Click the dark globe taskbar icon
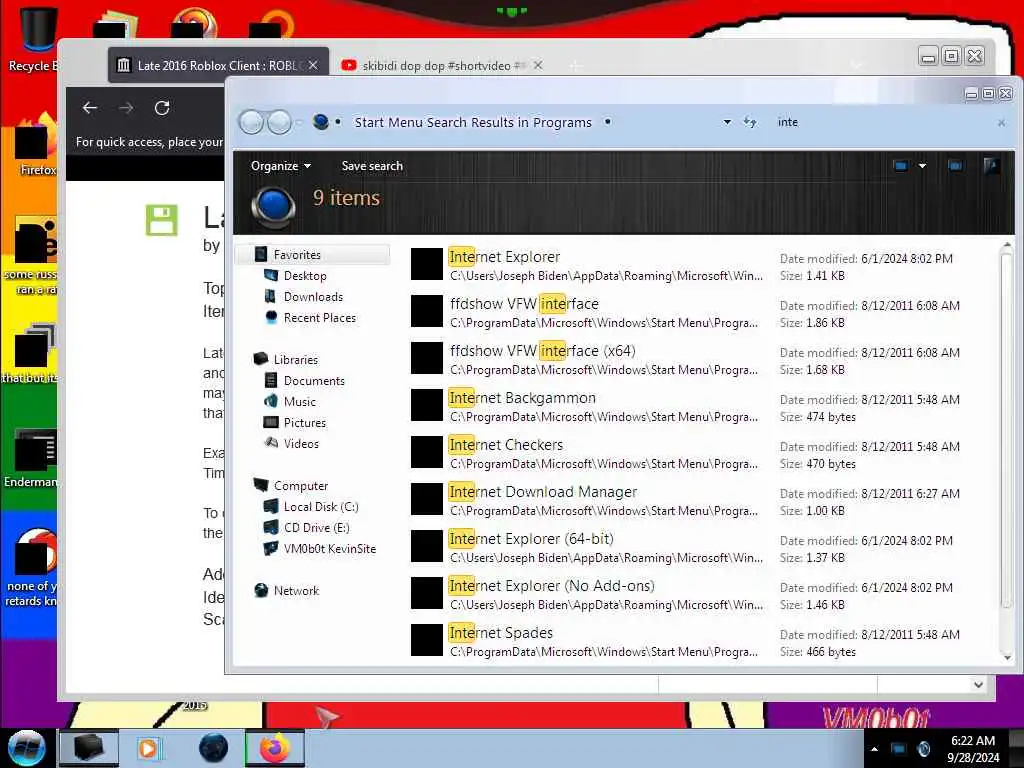Image resolution: width=1024 pixels, height=768 pixels. pos(214,748)
